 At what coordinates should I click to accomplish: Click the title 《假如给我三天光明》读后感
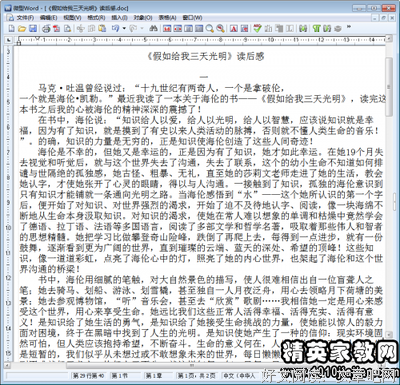pos(205,56)
